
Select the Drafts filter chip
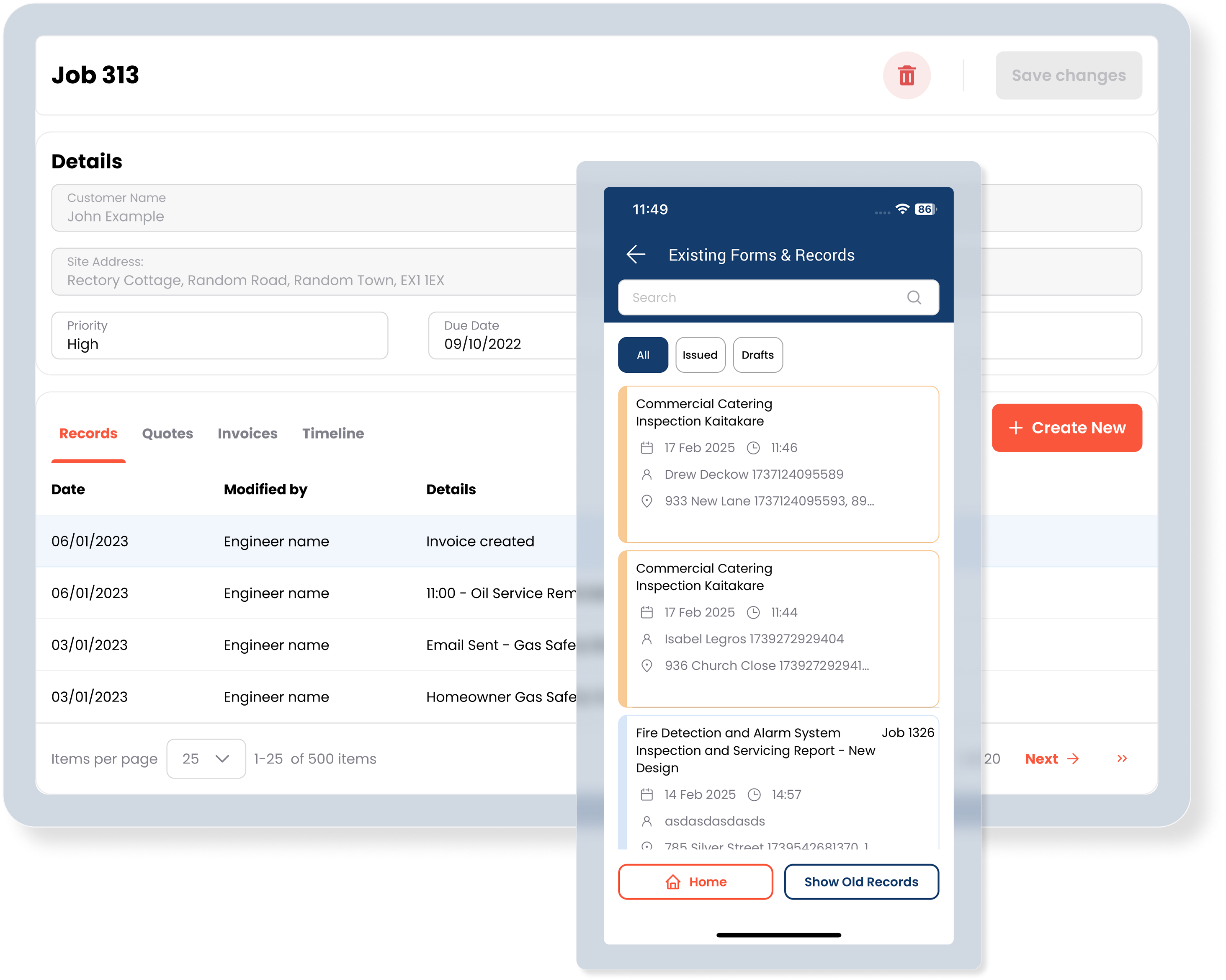click(x=757, y=355)
